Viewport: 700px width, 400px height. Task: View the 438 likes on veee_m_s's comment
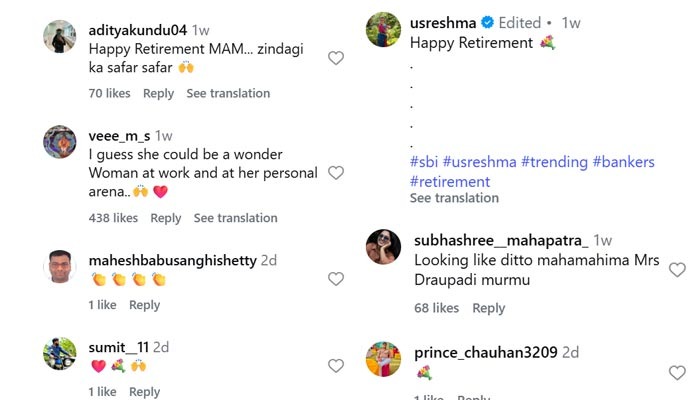click(113, 218)
